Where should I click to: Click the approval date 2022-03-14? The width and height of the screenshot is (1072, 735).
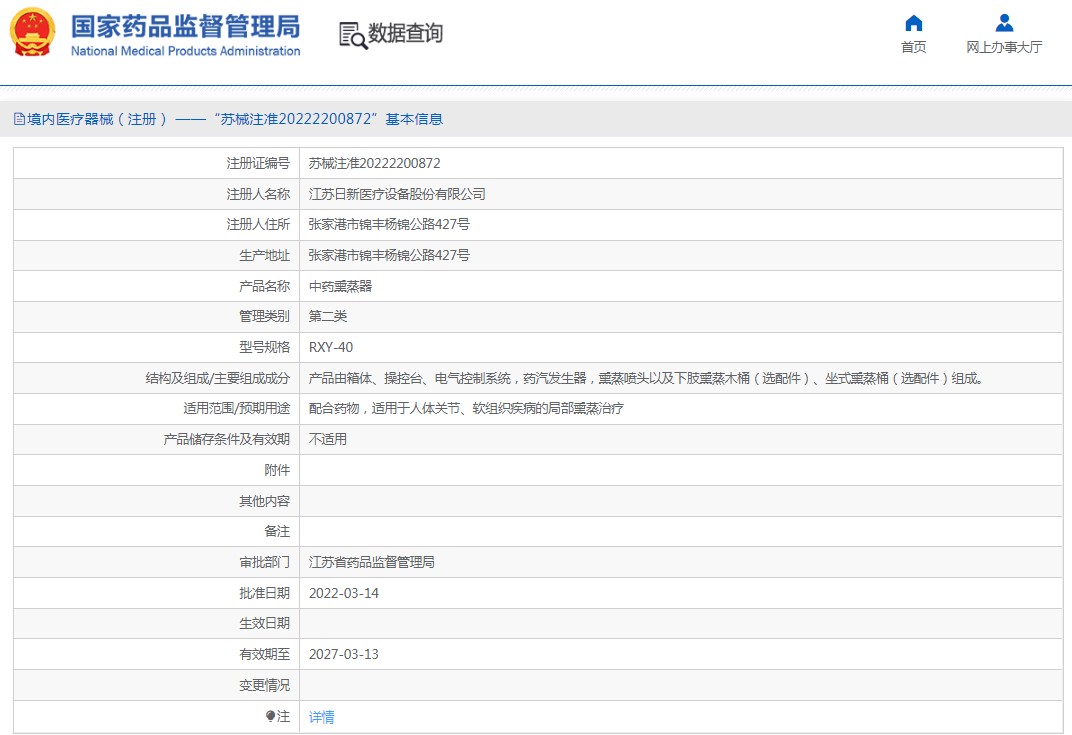[344, 593]
